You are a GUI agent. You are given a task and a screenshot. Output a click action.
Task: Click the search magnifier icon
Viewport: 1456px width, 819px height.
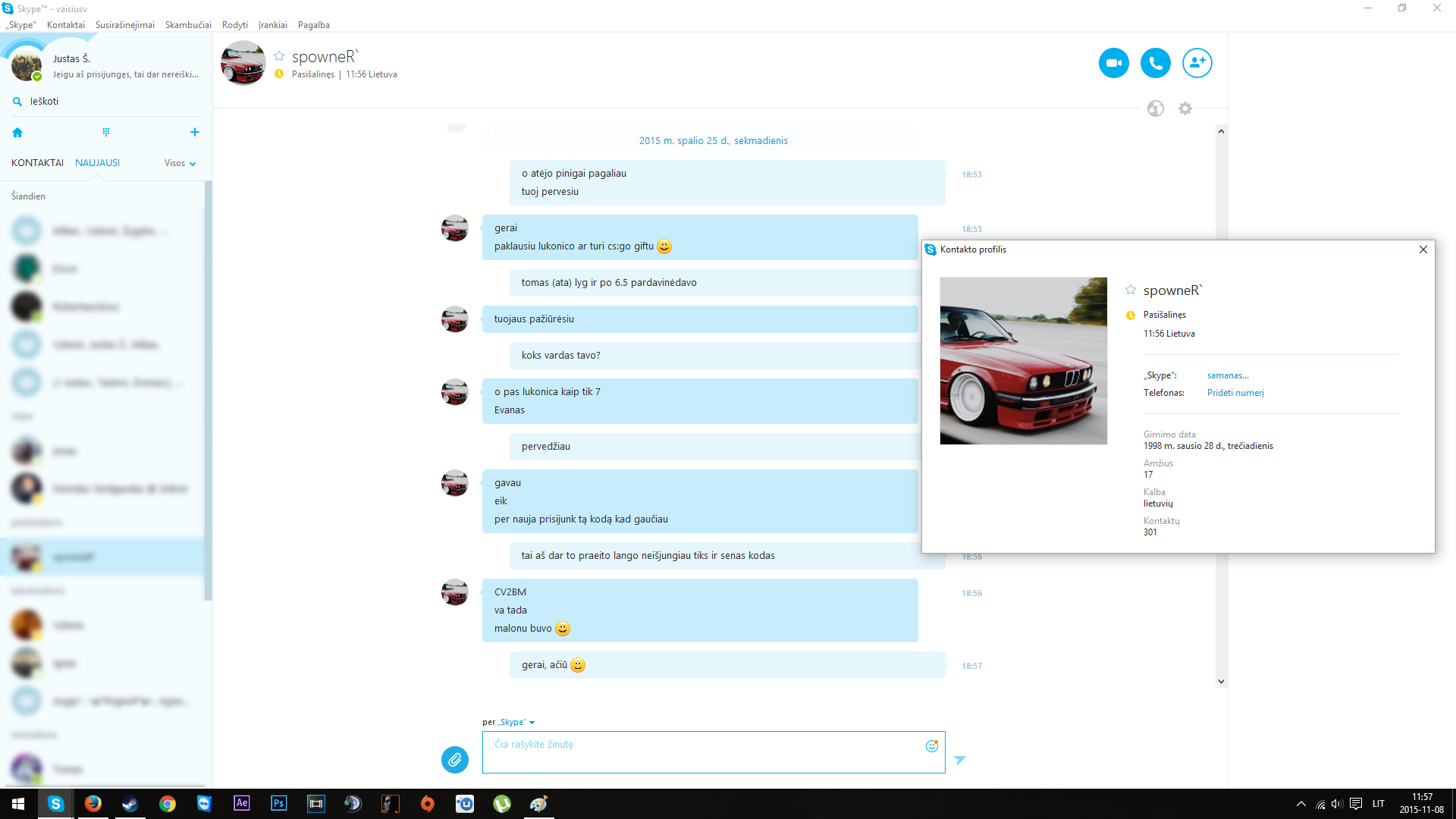tap(17, 101)
